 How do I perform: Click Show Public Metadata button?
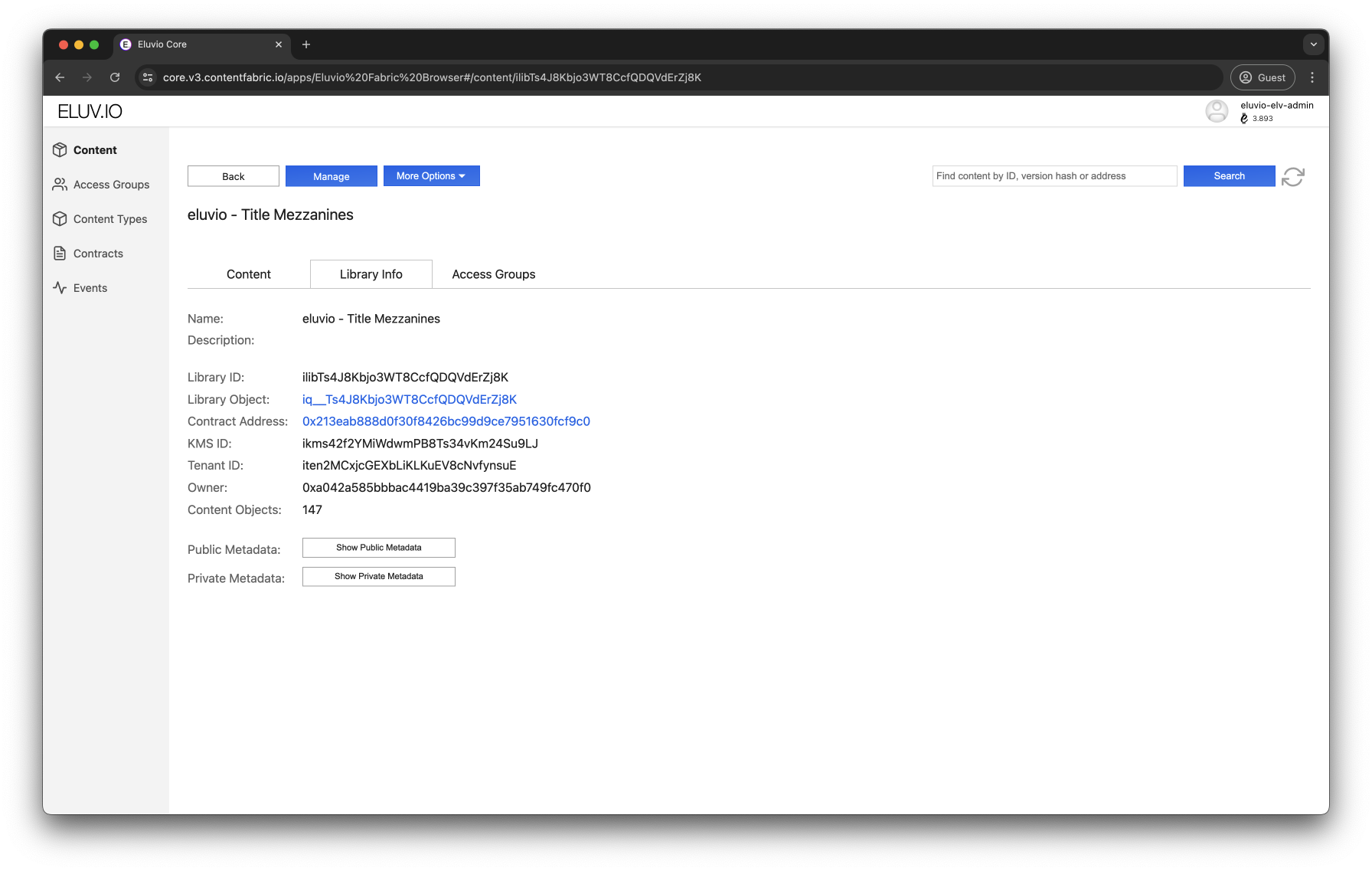(x=379, y=548)
